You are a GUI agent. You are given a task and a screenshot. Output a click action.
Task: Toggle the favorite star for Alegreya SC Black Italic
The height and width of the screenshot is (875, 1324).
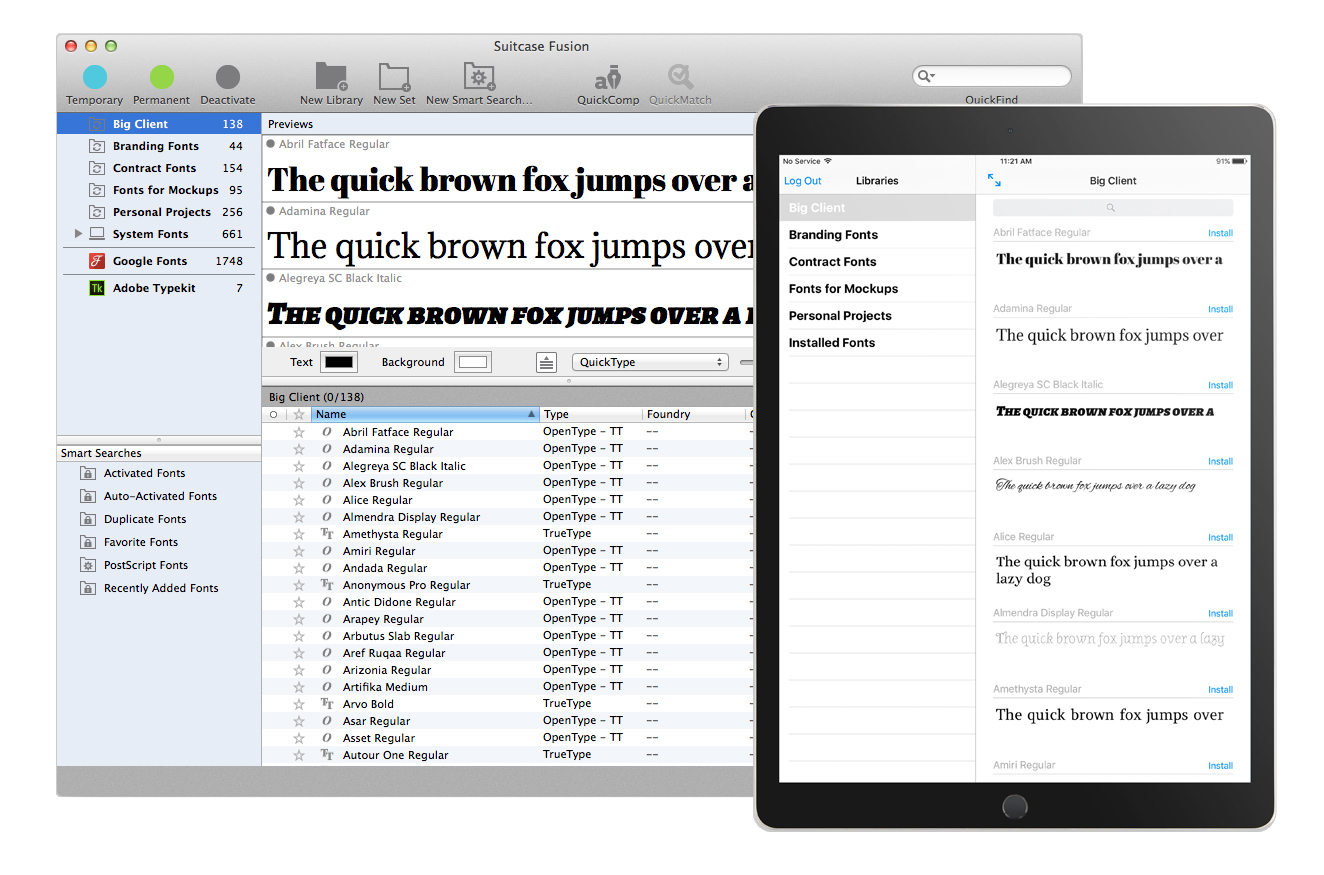[x=298, y=466]
